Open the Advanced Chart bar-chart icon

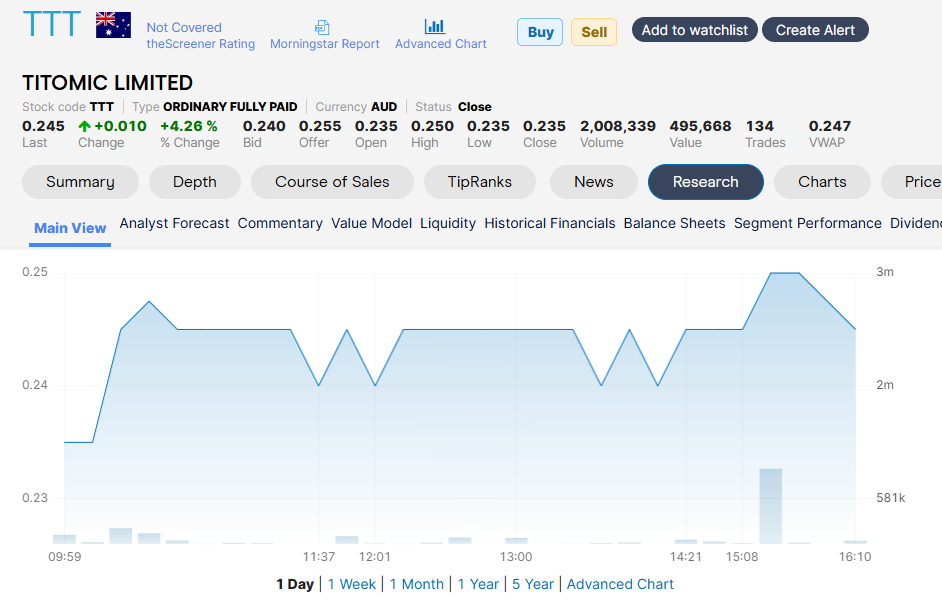tap(434, 26)
